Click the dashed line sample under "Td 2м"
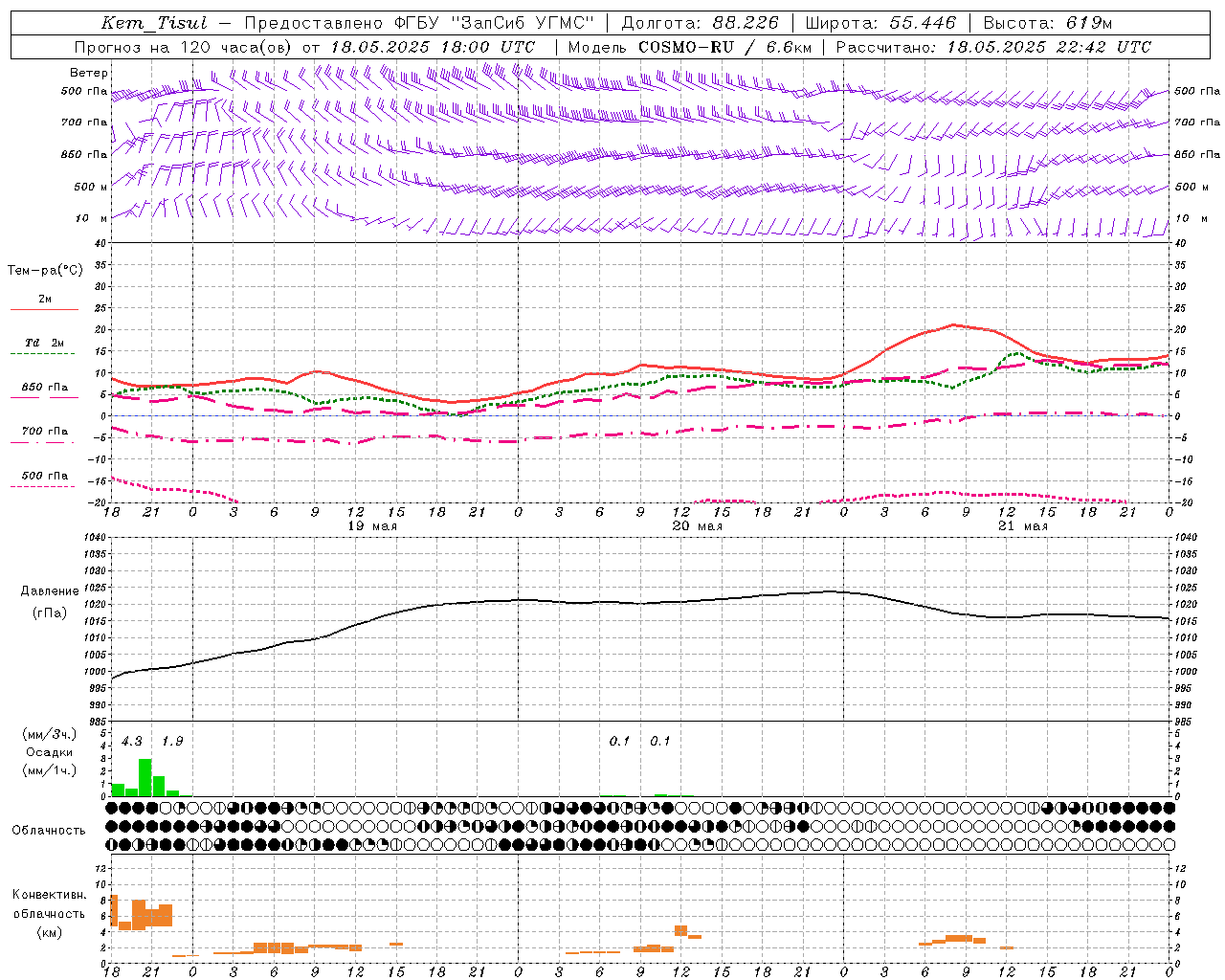 coord(43,354)
